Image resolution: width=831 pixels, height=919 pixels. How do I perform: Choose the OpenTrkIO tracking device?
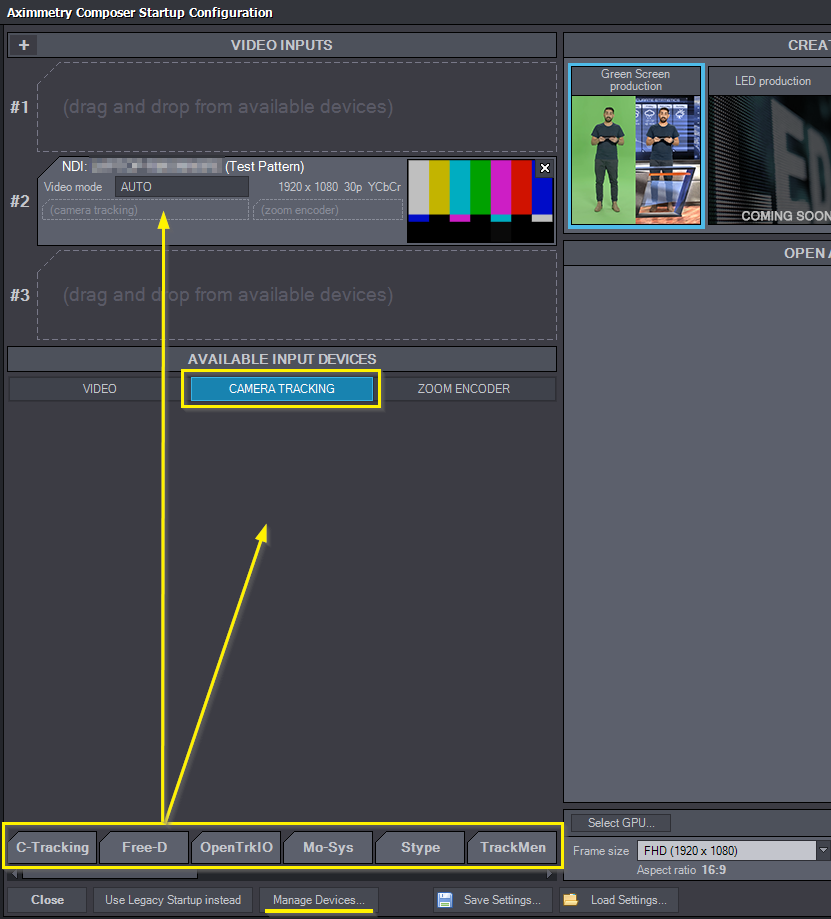click(236, 848)
